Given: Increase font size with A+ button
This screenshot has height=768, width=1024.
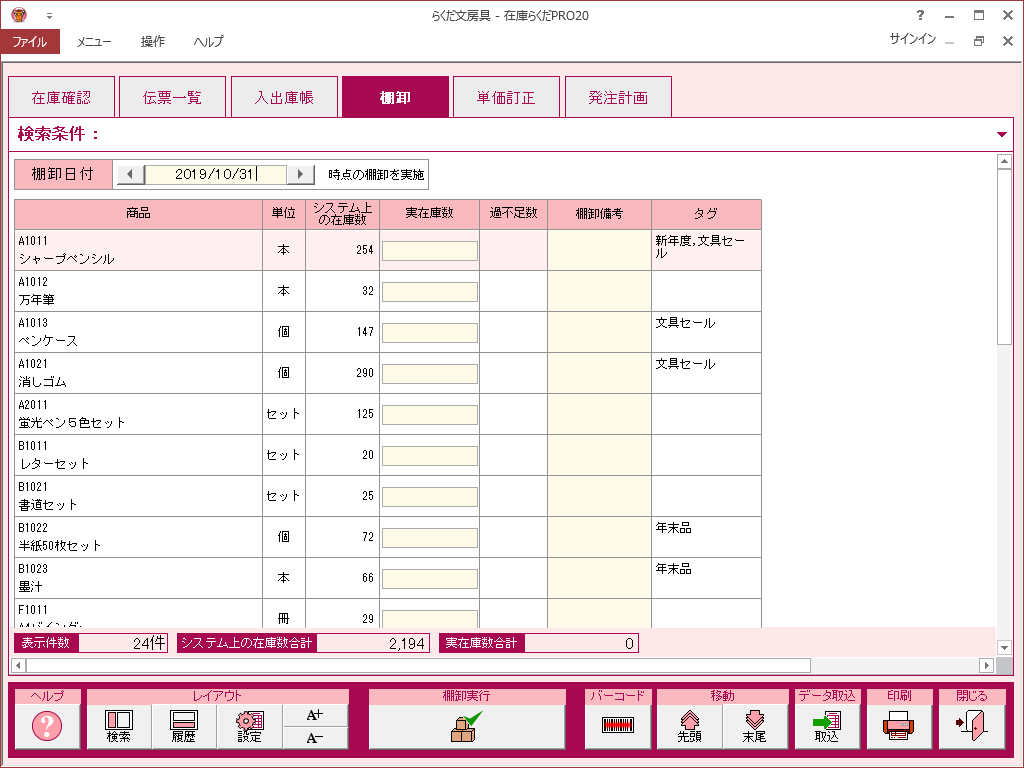Looking at the screenshot, I should pos(315,715).
